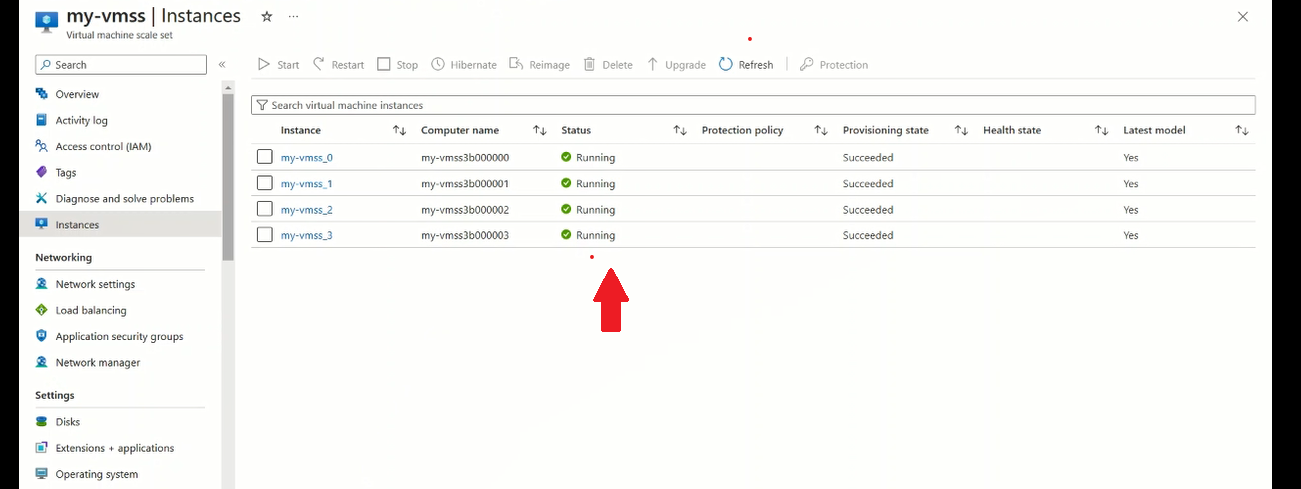Screen dimensions: 1301x489
Task: Open the my-vmss_0 instance link
Action: coord(306,157)
